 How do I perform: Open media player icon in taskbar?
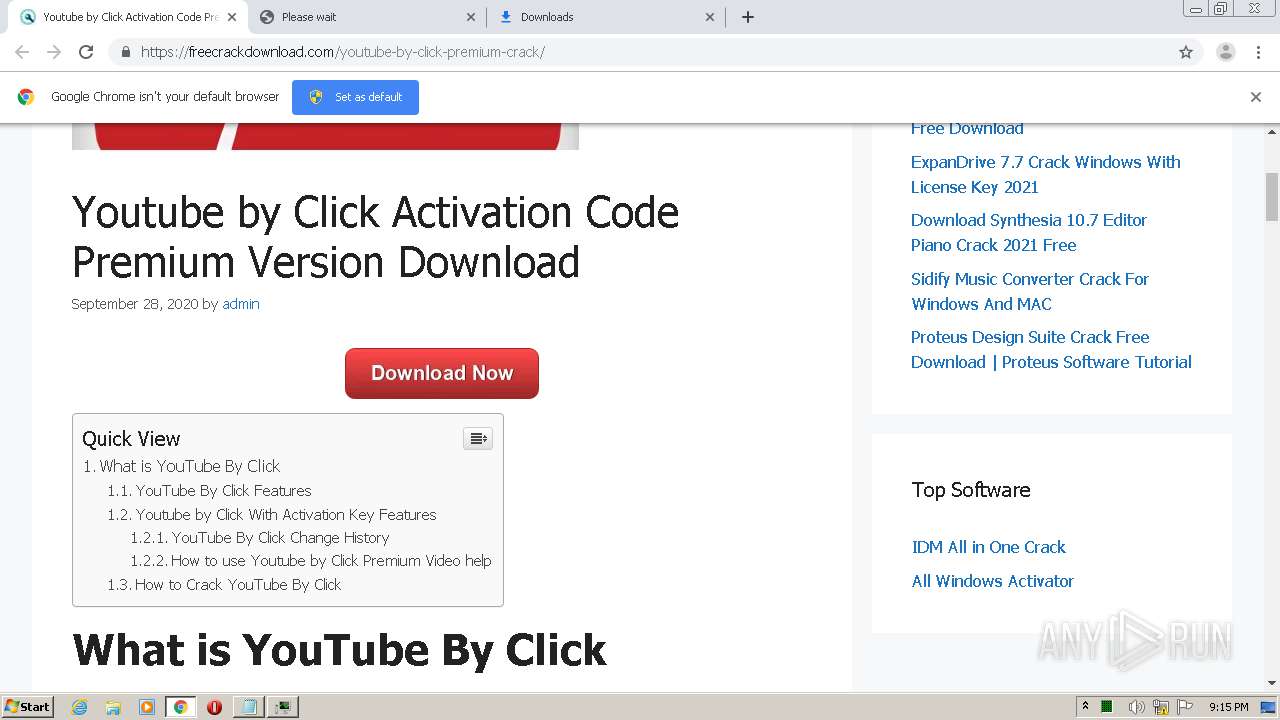tap(147, 707)
